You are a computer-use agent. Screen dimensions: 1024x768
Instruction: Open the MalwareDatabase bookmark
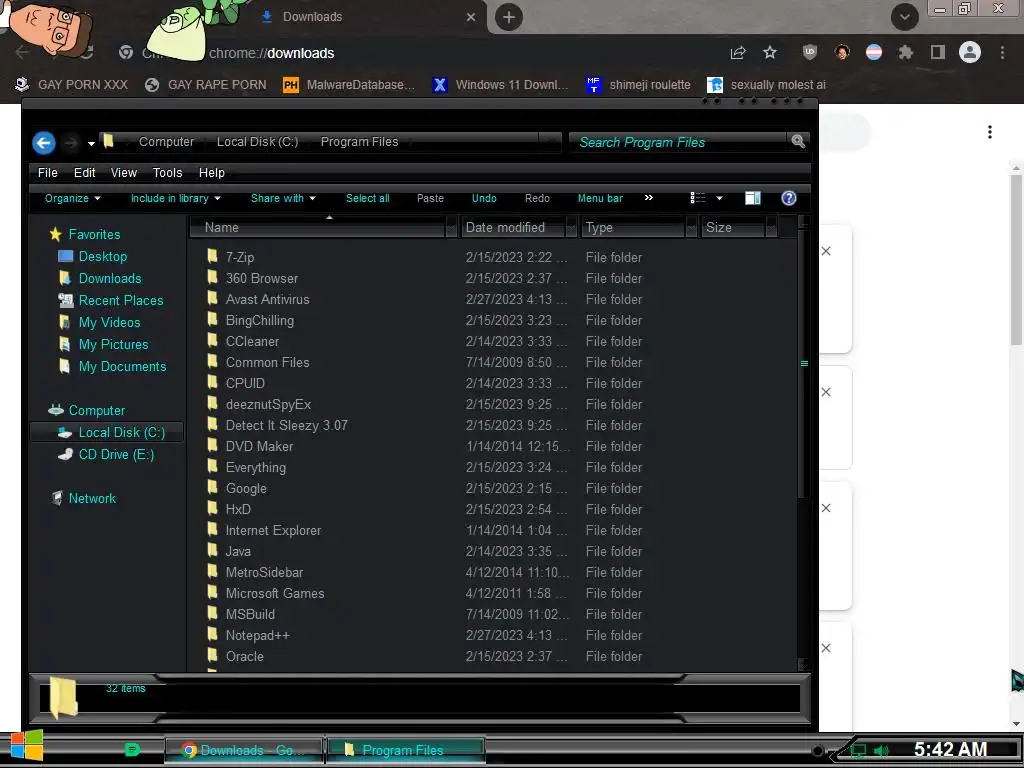tap(349, 85)
